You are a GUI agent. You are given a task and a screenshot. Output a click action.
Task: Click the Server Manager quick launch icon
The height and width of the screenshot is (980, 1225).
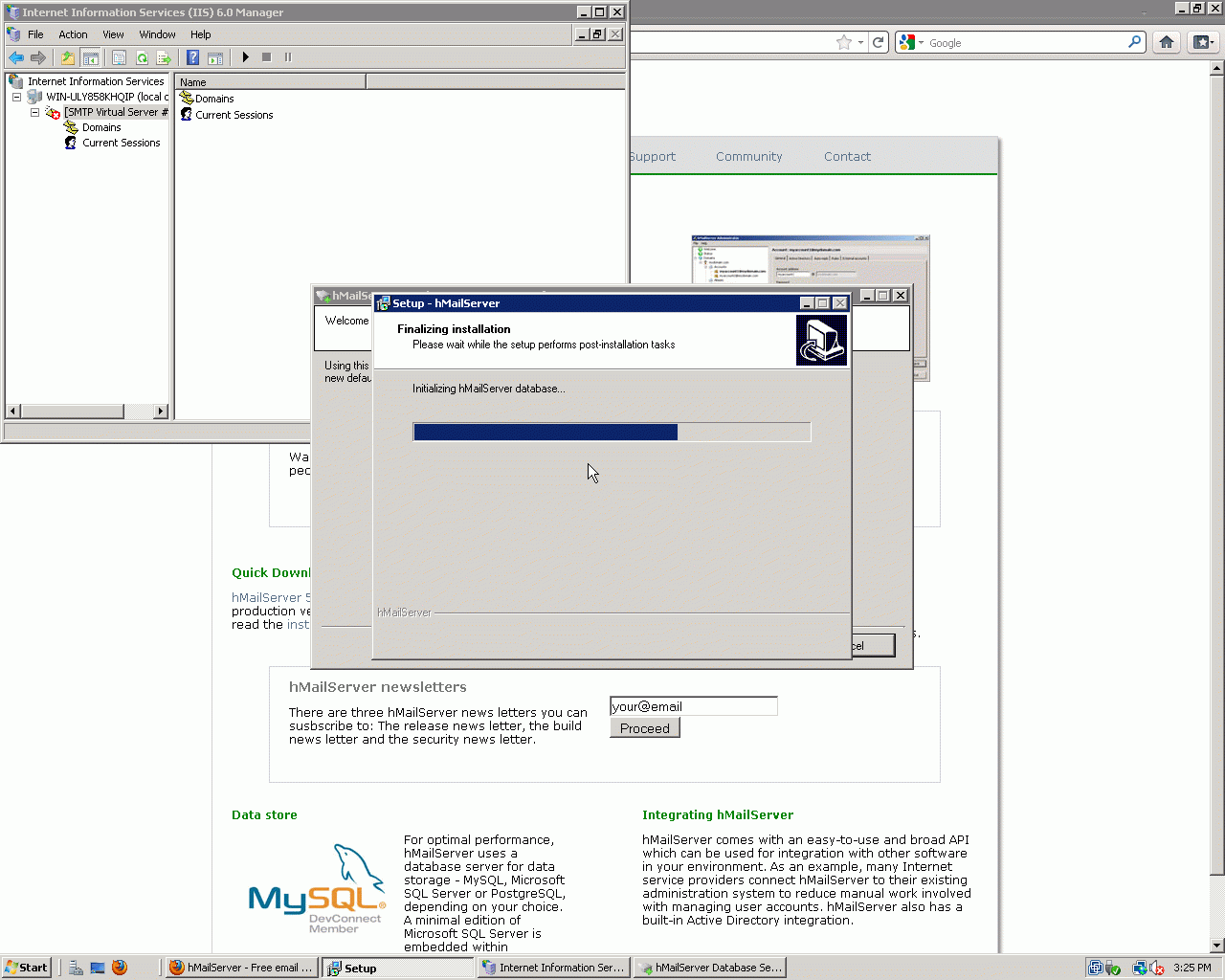(76, 968)
